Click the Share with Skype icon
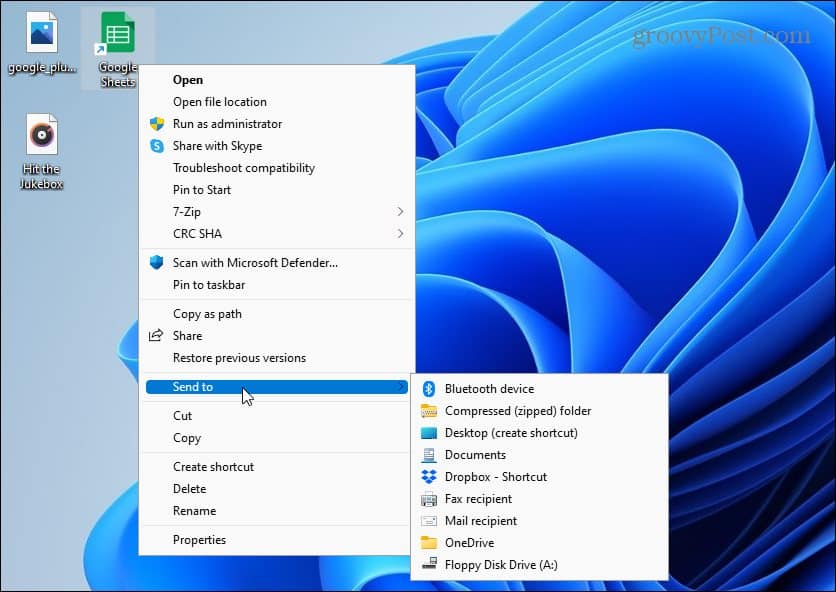Image resolution: width=836 pixels, height=592 pixels. click(x=157, y=146)
